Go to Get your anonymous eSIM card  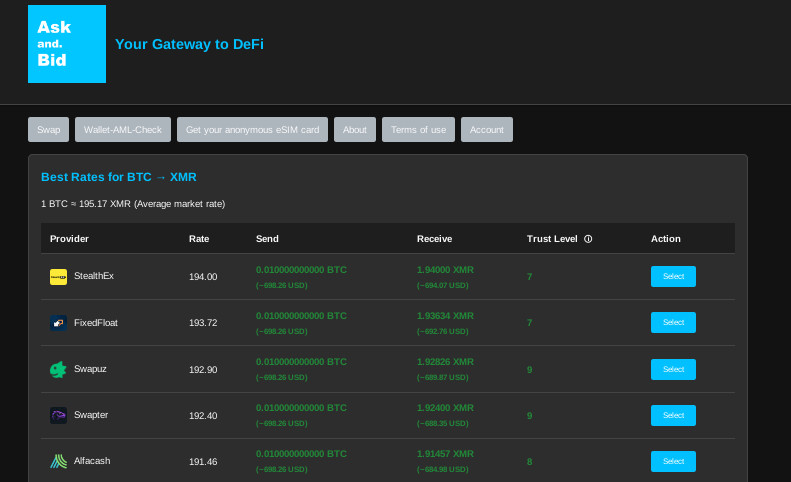(x=252, y=130)
